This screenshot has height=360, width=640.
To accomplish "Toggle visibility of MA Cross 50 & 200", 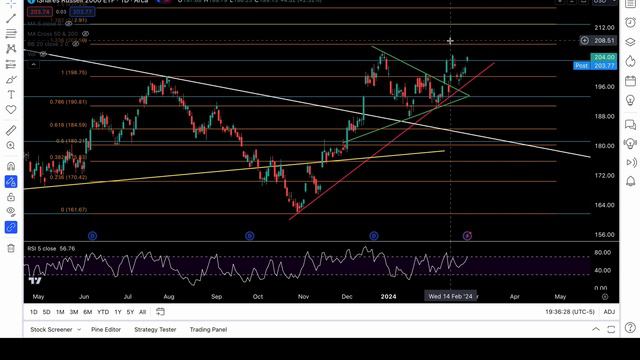I will click(x=85, y=34).
